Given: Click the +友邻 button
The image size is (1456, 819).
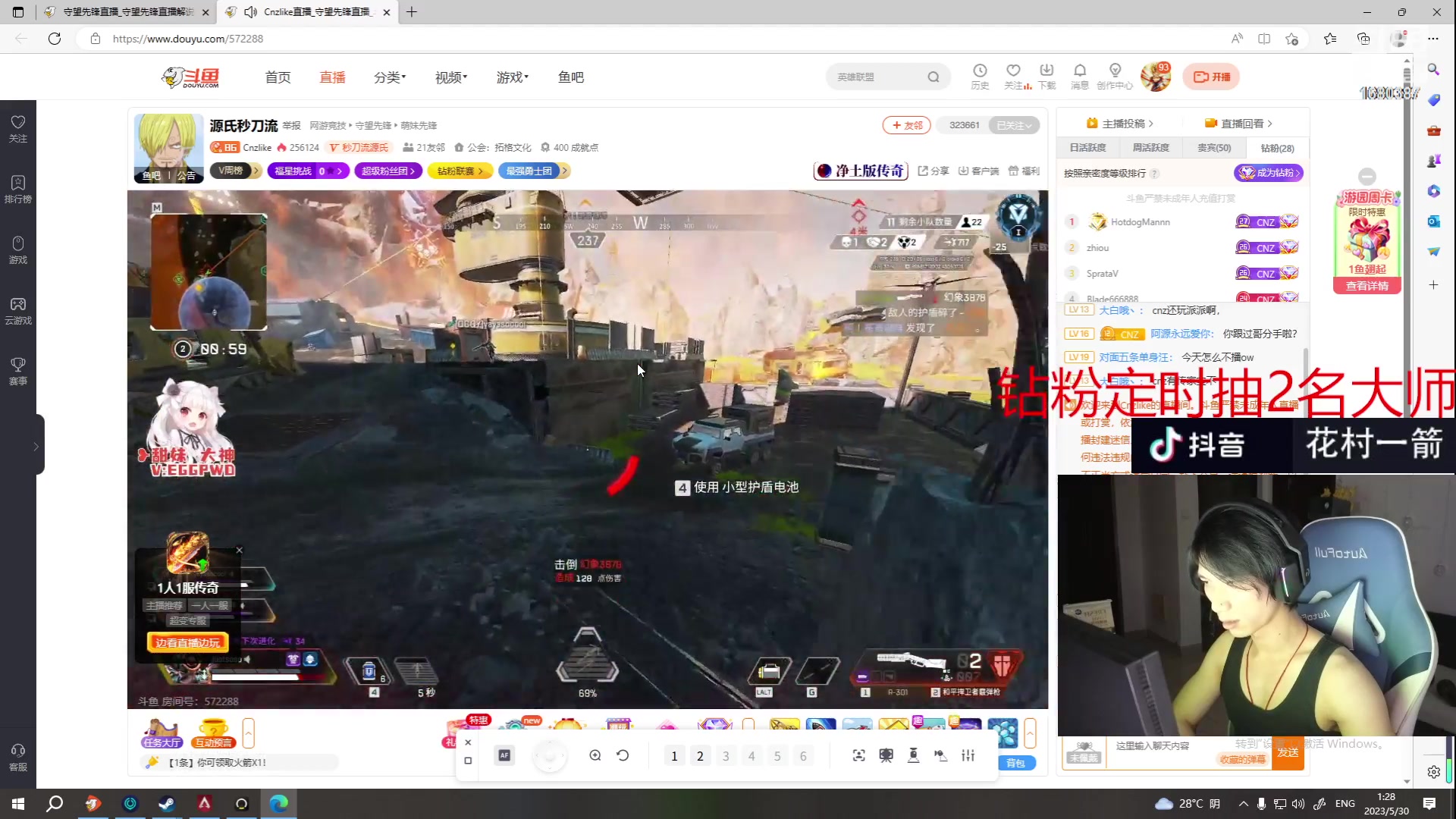Looking at the screenshot, I should coord(906,125).
